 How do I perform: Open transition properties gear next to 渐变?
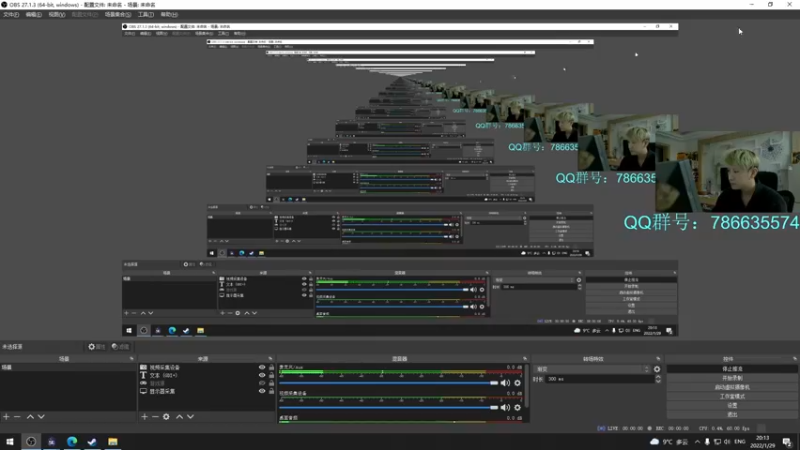click(x=657, y=369)
